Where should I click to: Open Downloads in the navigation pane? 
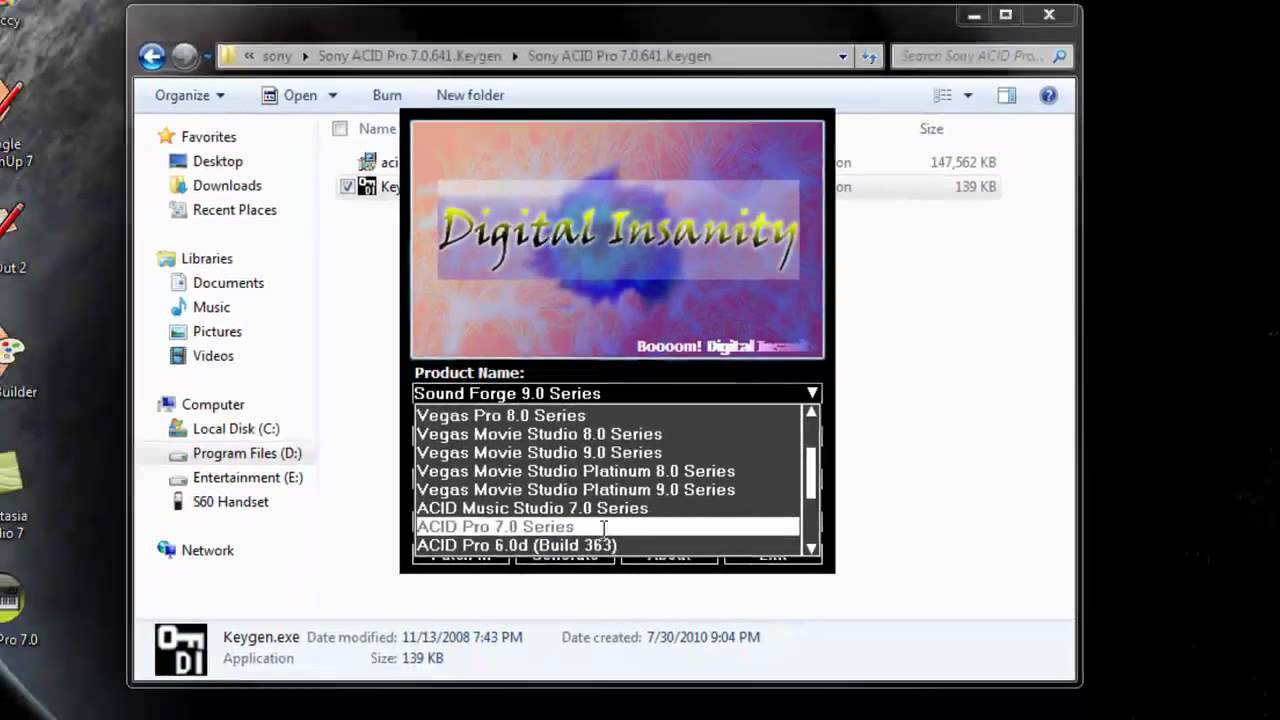point(227,185)
